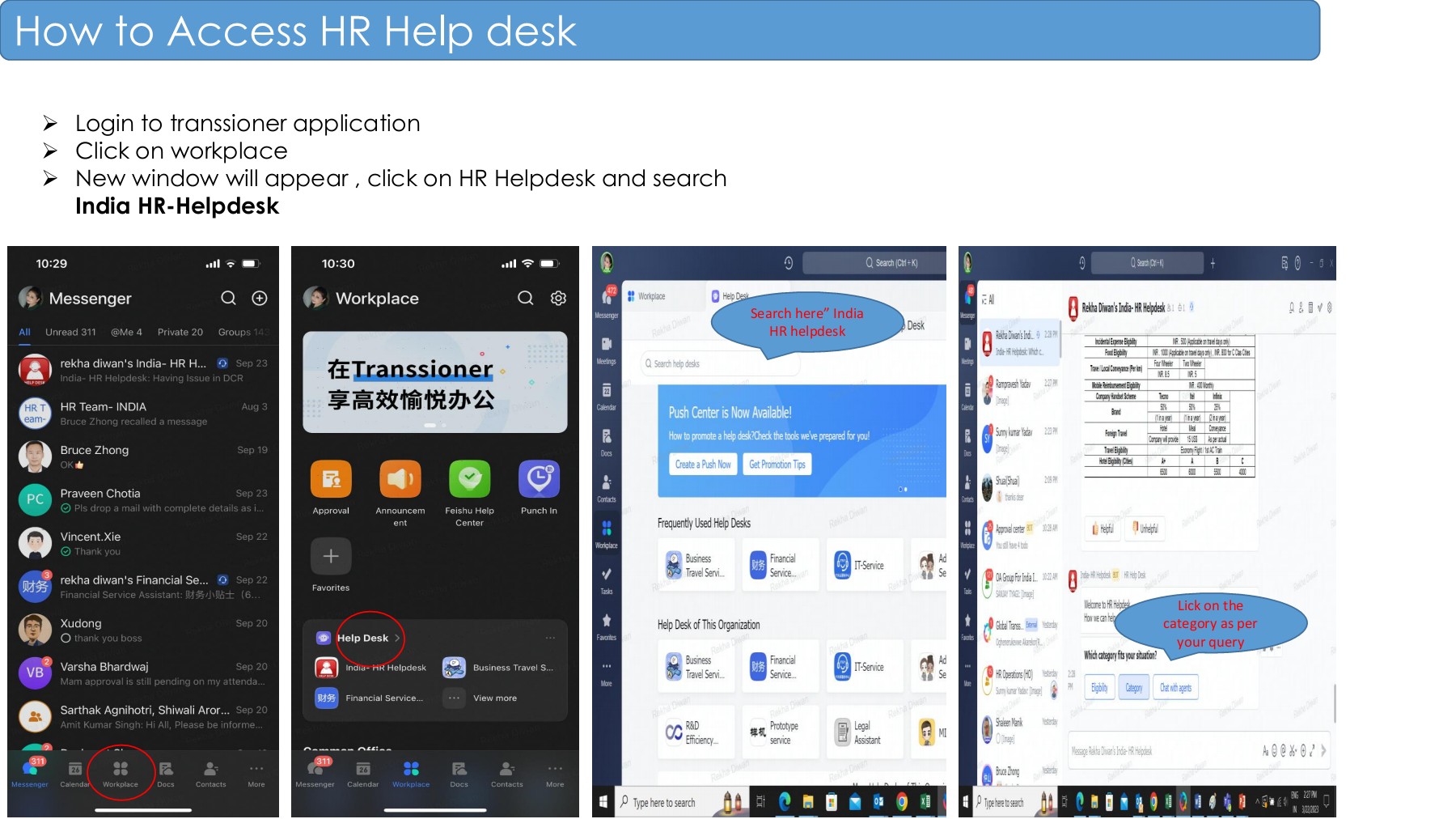Mark the helpdesk reply as Helpful
This screenshot has width=1456, height=819.
coord(1102,528)
